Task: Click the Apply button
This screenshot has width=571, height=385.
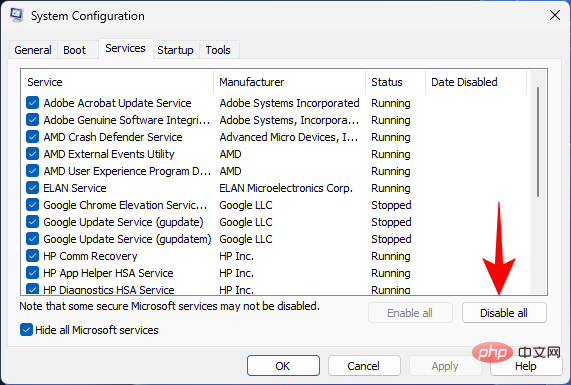Action: (x=445, y=366)
